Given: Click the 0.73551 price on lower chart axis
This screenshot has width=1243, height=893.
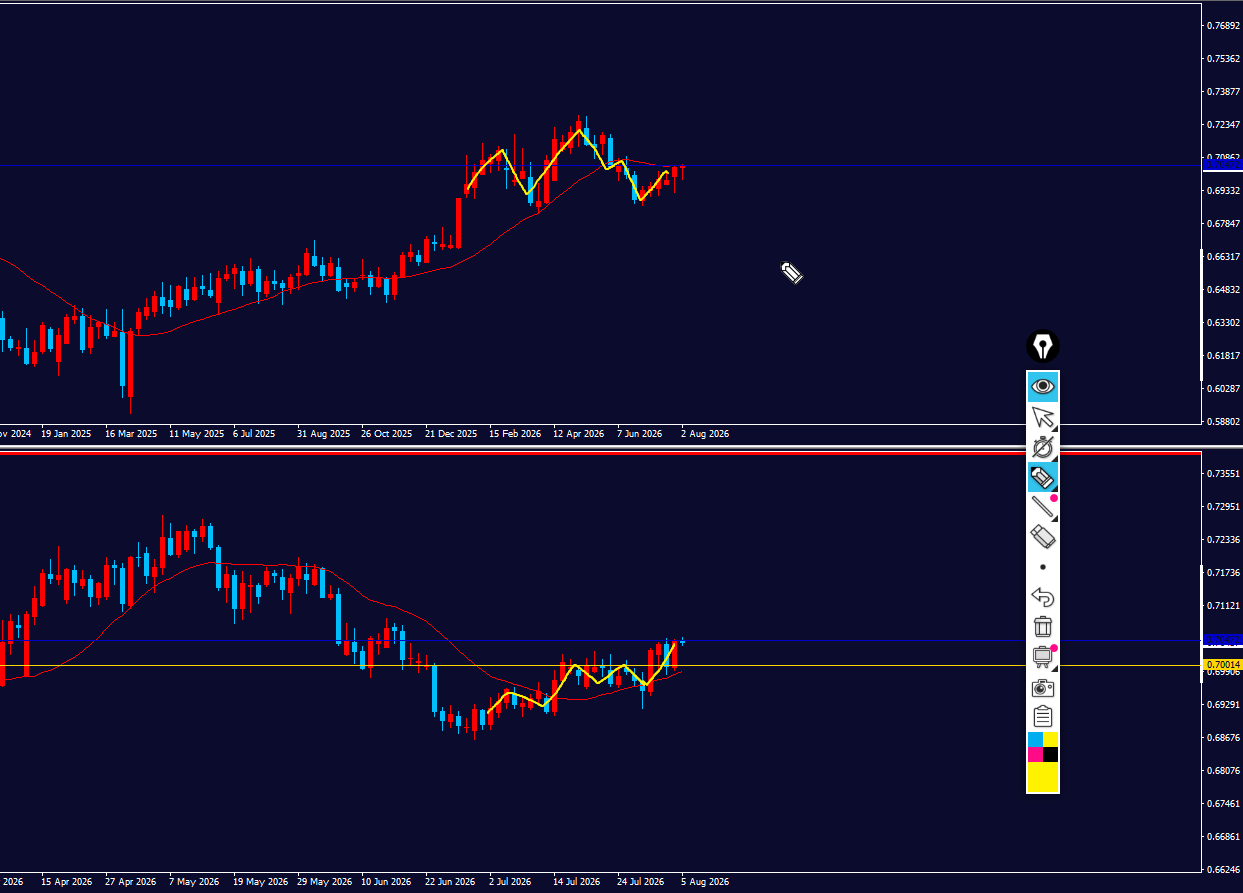Looking at the screenshot, I should [1224, 473].
